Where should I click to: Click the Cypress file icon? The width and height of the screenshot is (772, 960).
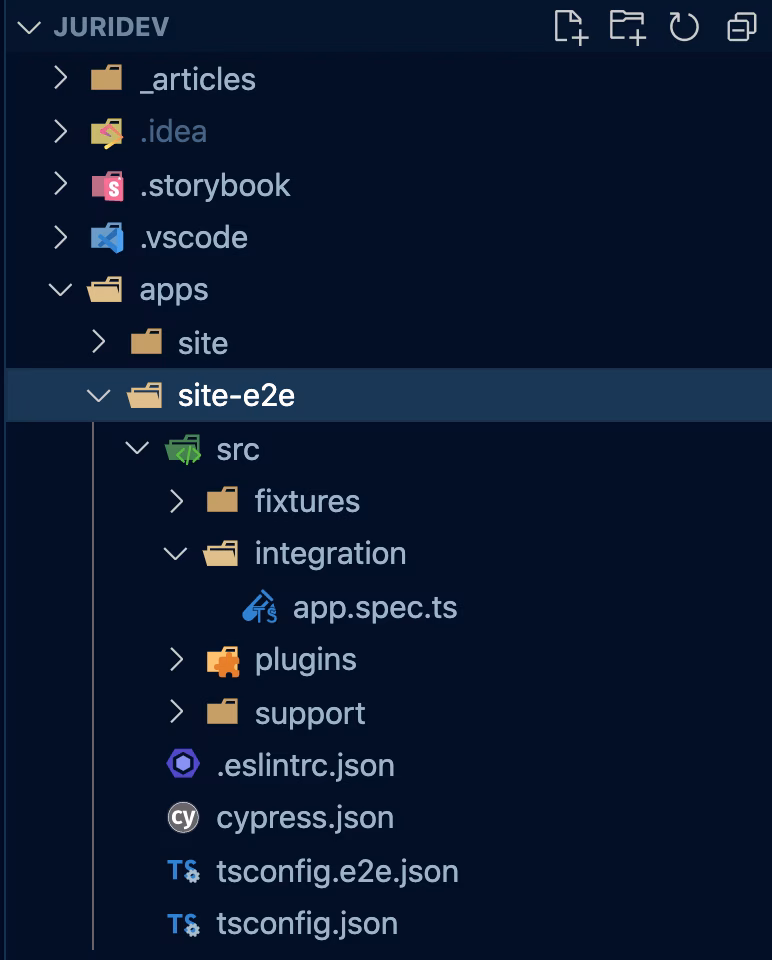(x=183, y=818)
